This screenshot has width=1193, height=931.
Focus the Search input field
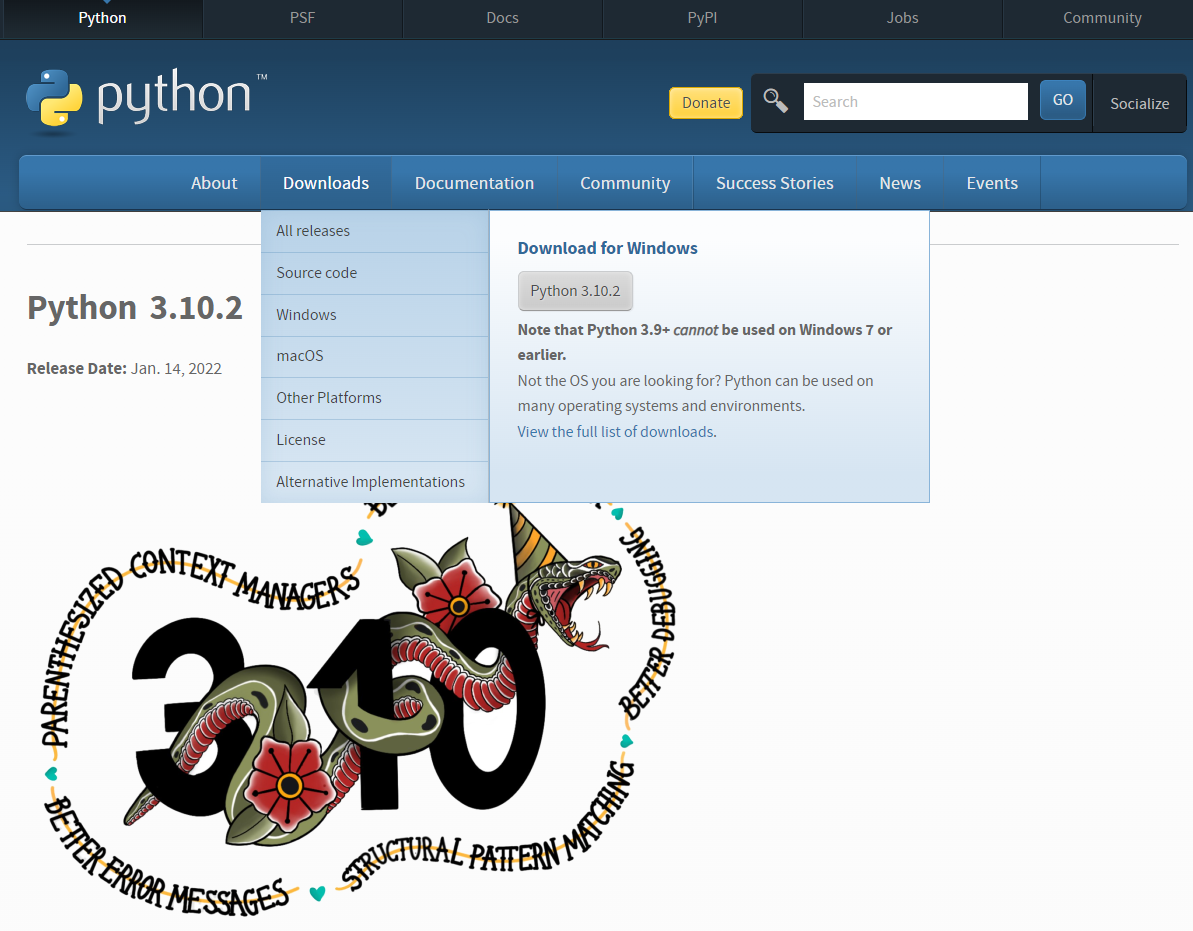[x=915, y=101]
